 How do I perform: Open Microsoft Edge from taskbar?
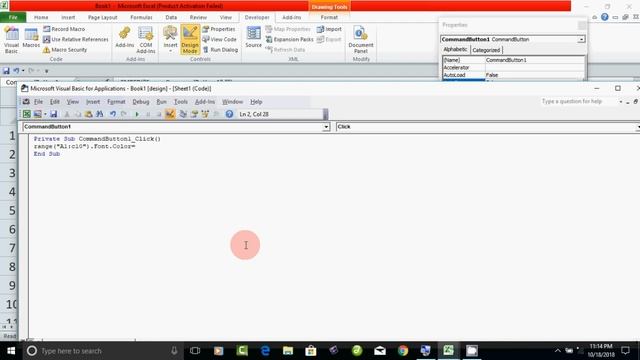tap(265, 351)
